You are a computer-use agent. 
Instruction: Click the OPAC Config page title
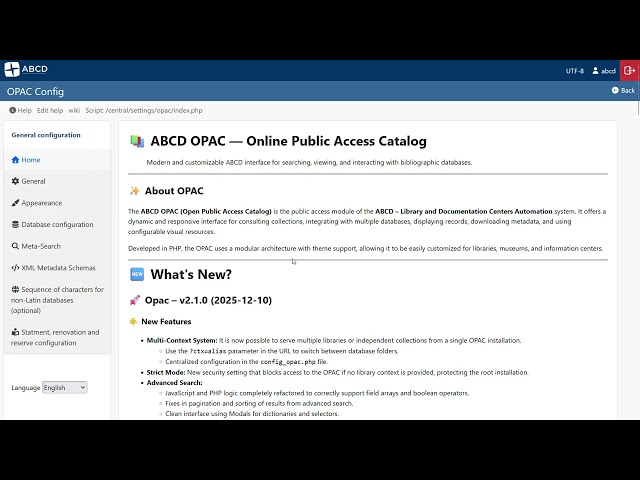[x=35, y=91]
